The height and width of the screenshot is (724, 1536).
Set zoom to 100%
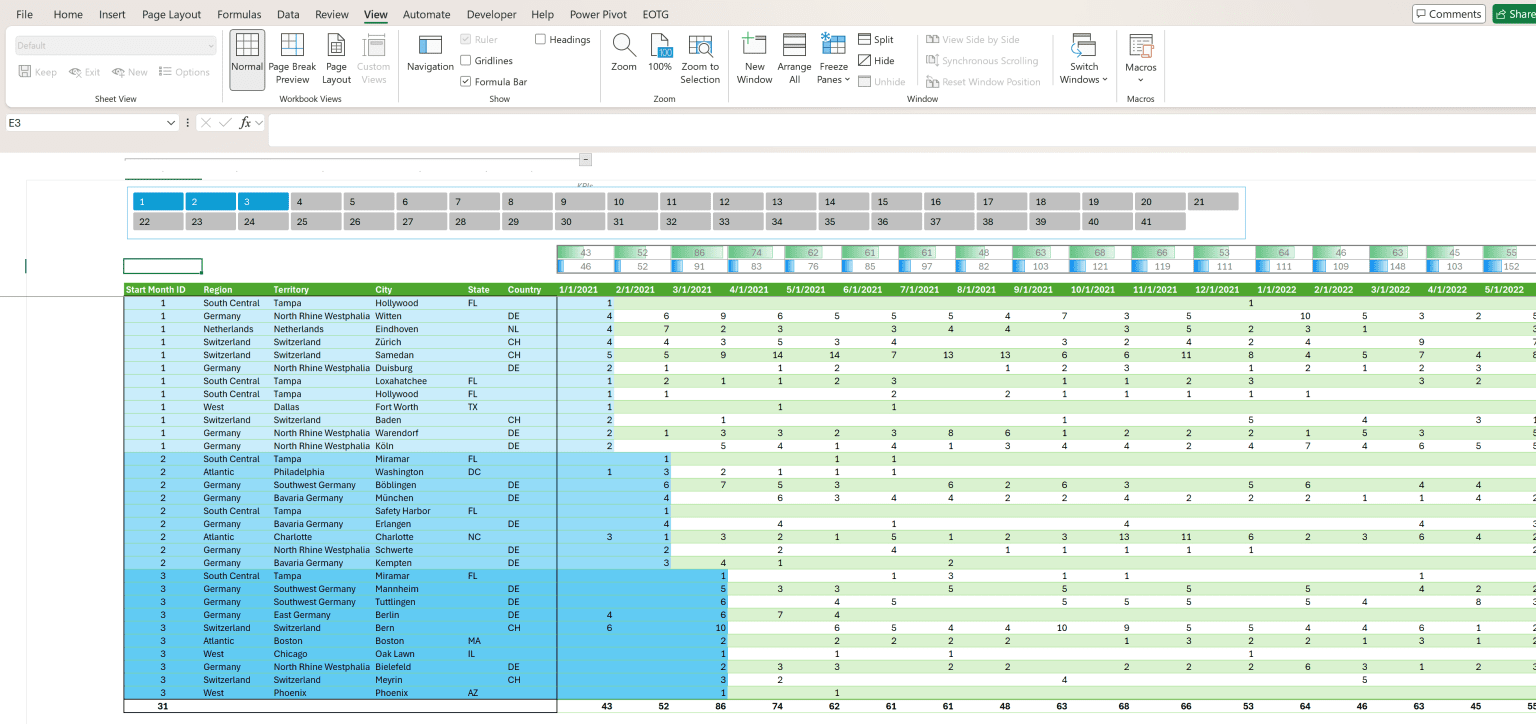tap(660, 57)
